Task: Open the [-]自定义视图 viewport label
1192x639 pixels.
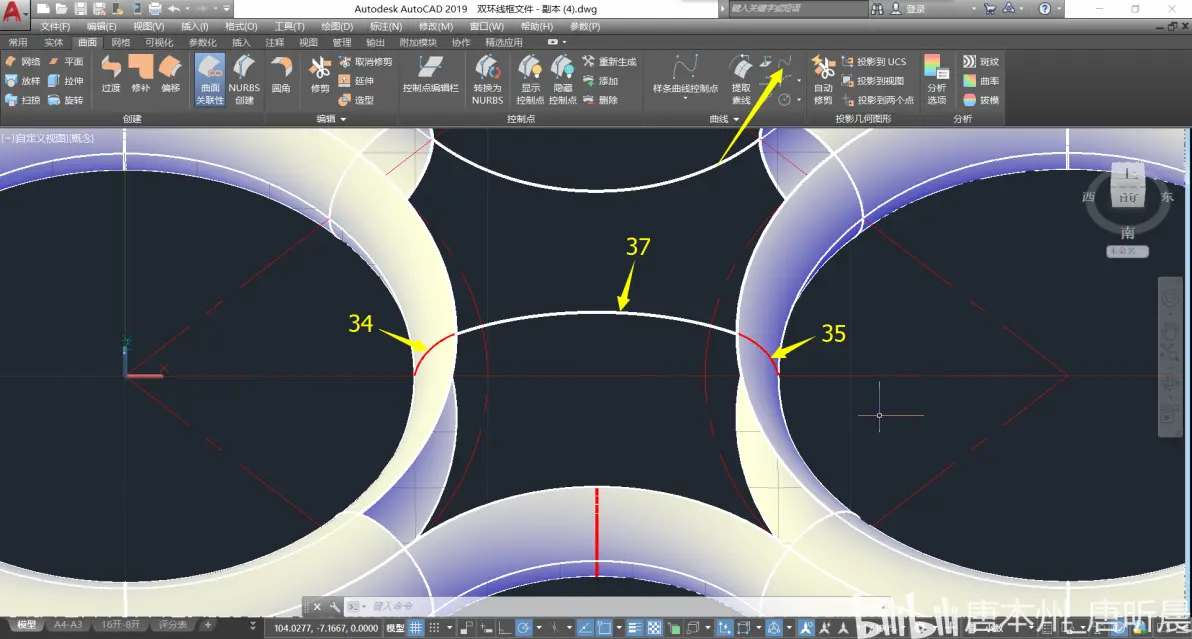Action: click(47, 138)
